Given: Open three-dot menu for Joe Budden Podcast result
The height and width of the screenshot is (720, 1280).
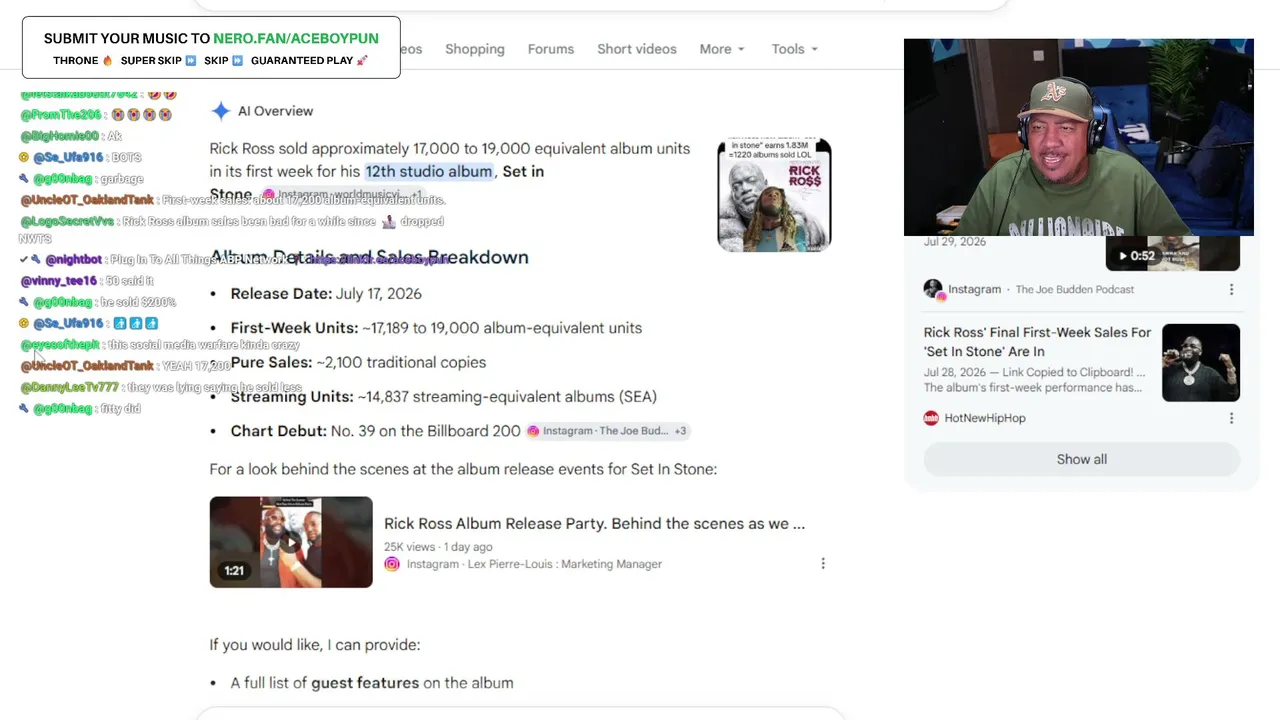Looking at the screenshot, I should pos(1231,289).
